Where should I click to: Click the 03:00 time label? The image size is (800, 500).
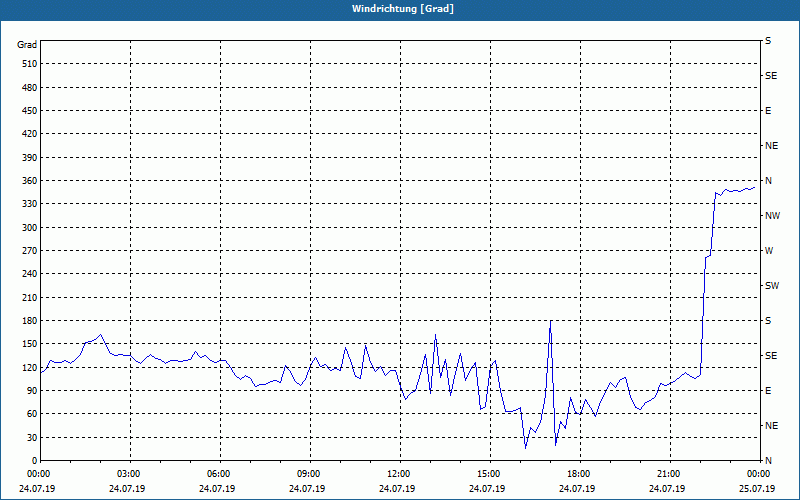coord(130,473)
